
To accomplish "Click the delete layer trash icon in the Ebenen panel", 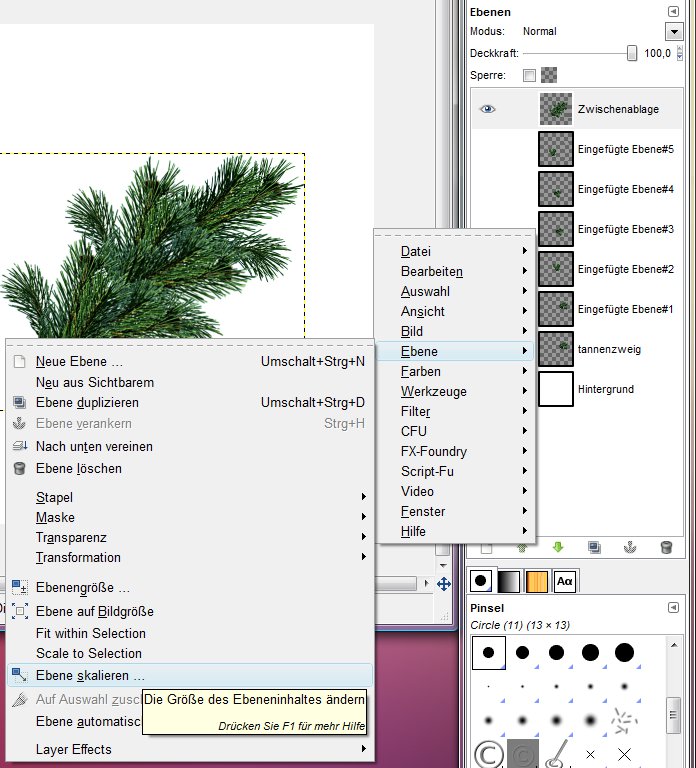I will point(666,547).
